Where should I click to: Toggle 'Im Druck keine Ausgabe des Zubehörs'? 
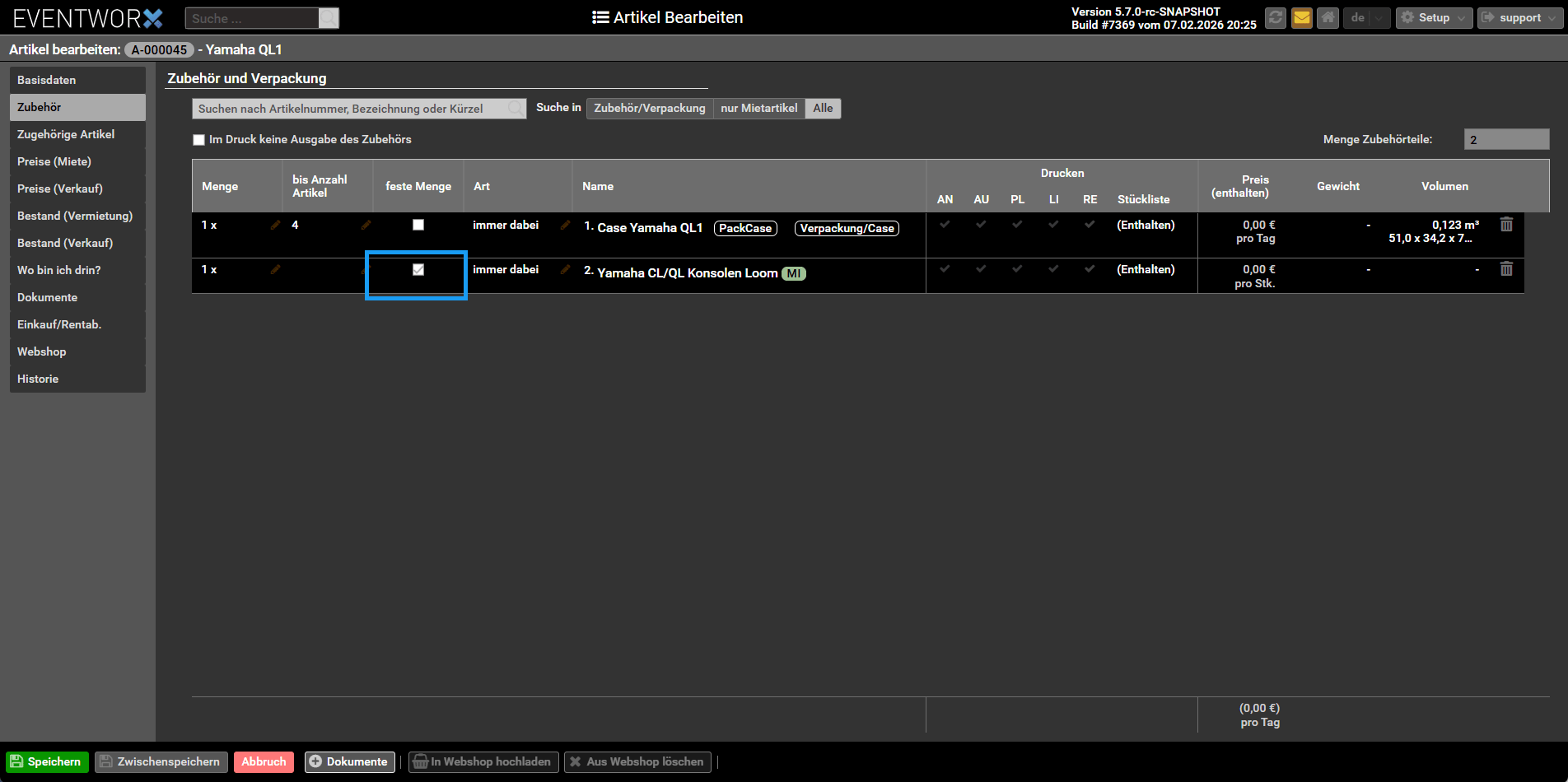[198, 140]
